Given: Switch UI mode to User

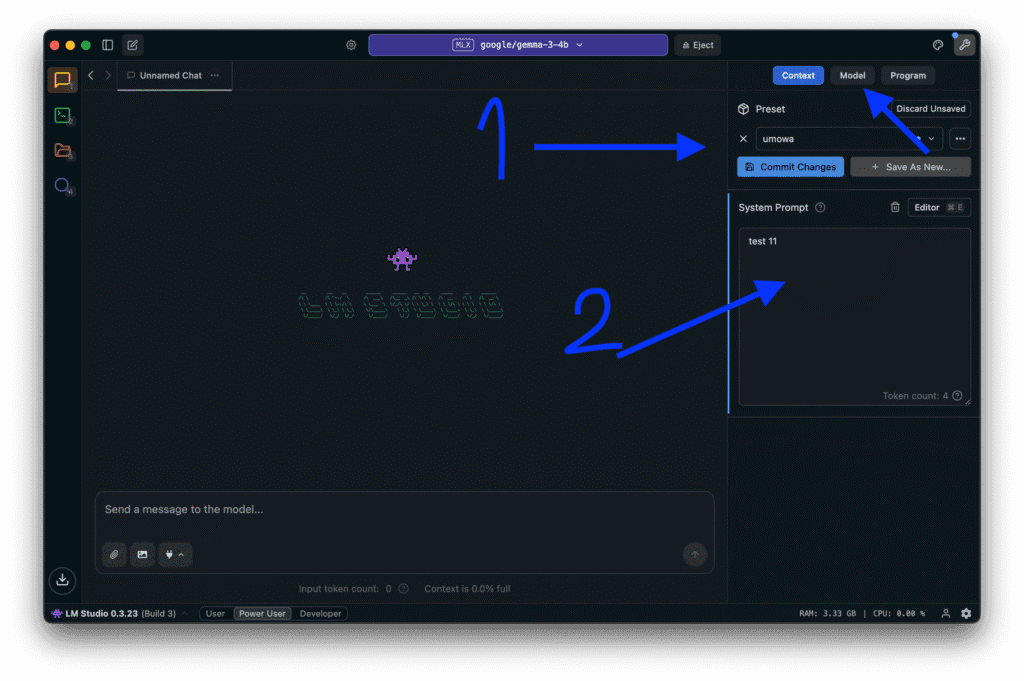Looking at the screenshot, I should click(x=215, y=613).
